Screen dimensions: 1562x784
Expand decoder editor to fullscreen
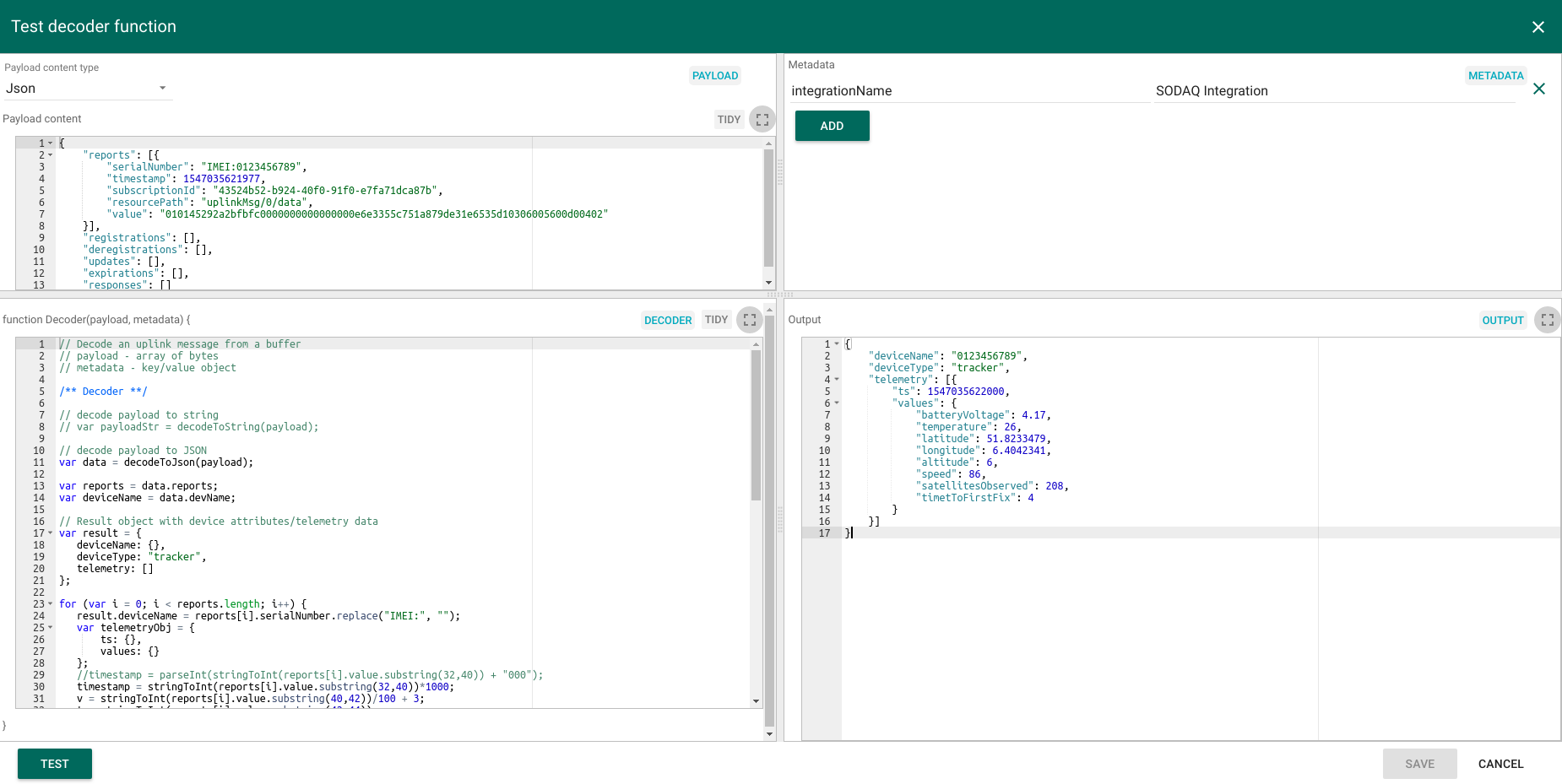point(749,320)
